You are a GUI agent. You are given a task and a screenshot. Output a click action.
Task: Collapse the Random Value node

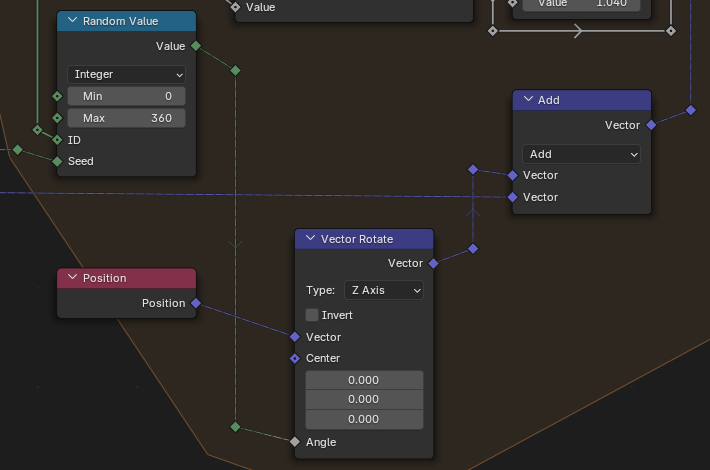click(72, 20)
